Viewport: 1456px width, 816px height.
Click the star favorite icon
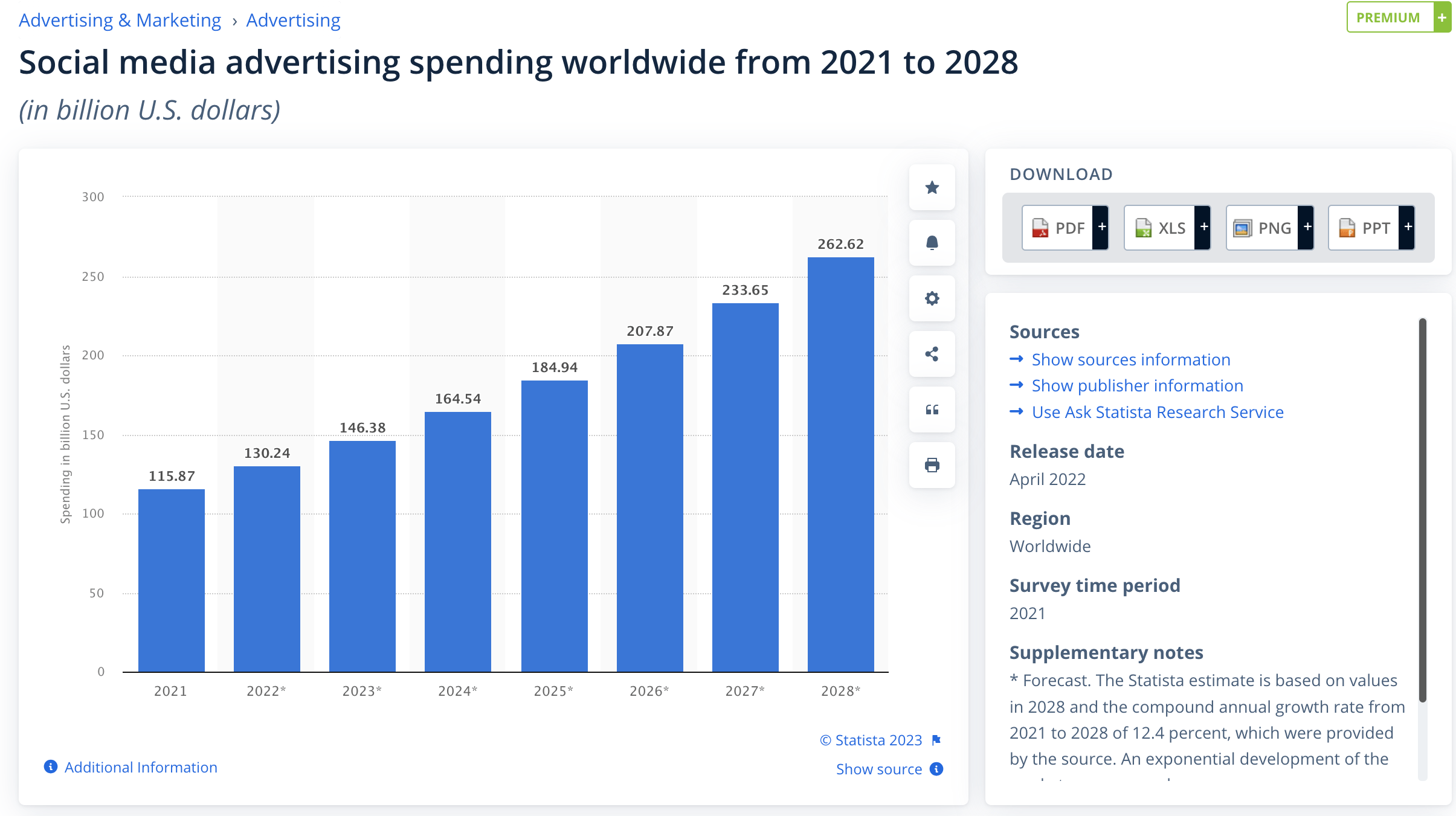[x=932, y=188]
